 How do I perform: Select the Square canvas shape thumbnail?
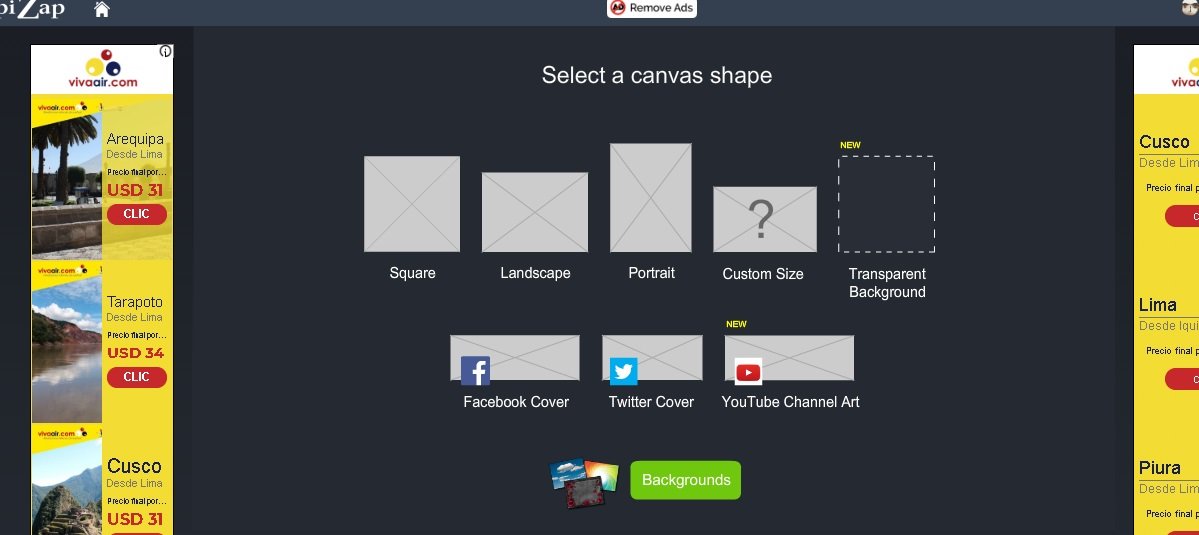(411, 204)
